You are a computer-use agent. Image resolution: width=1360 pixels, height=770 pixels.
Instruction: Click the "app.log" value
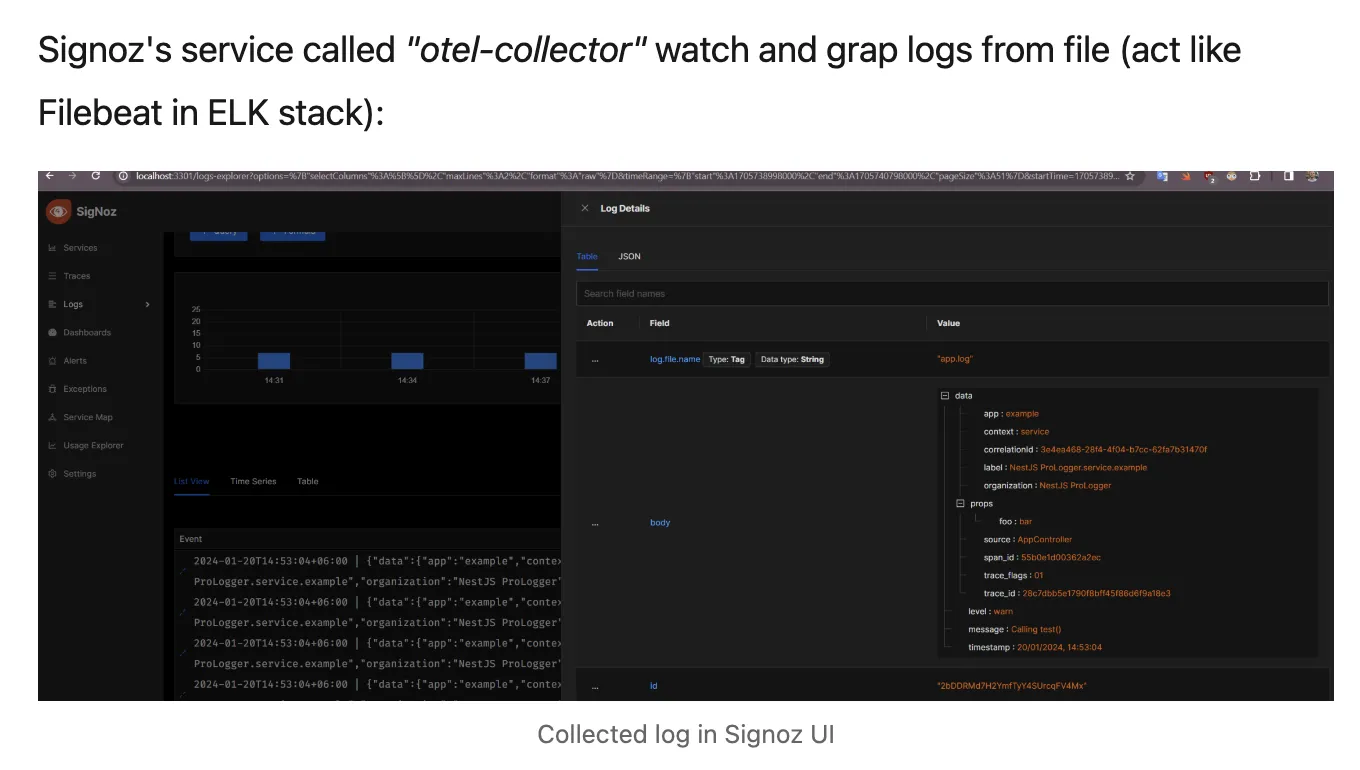(954, 359)
